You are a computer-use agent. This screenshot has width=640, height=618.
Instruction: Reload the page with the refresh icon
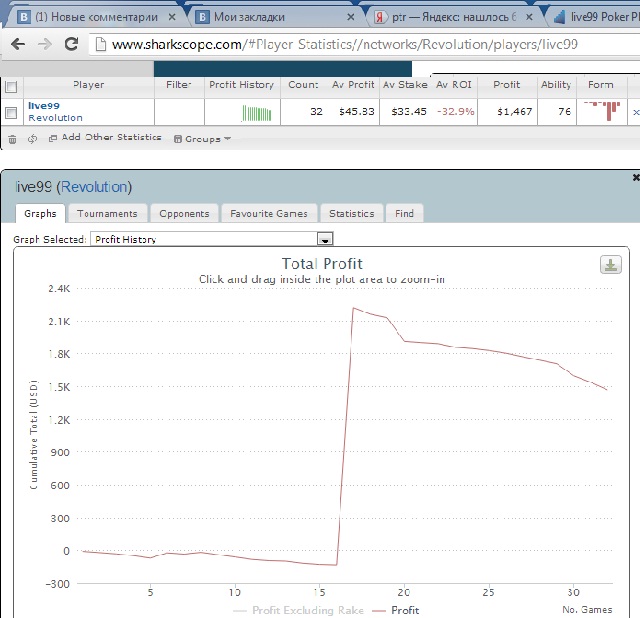click(x=71, y=44)
